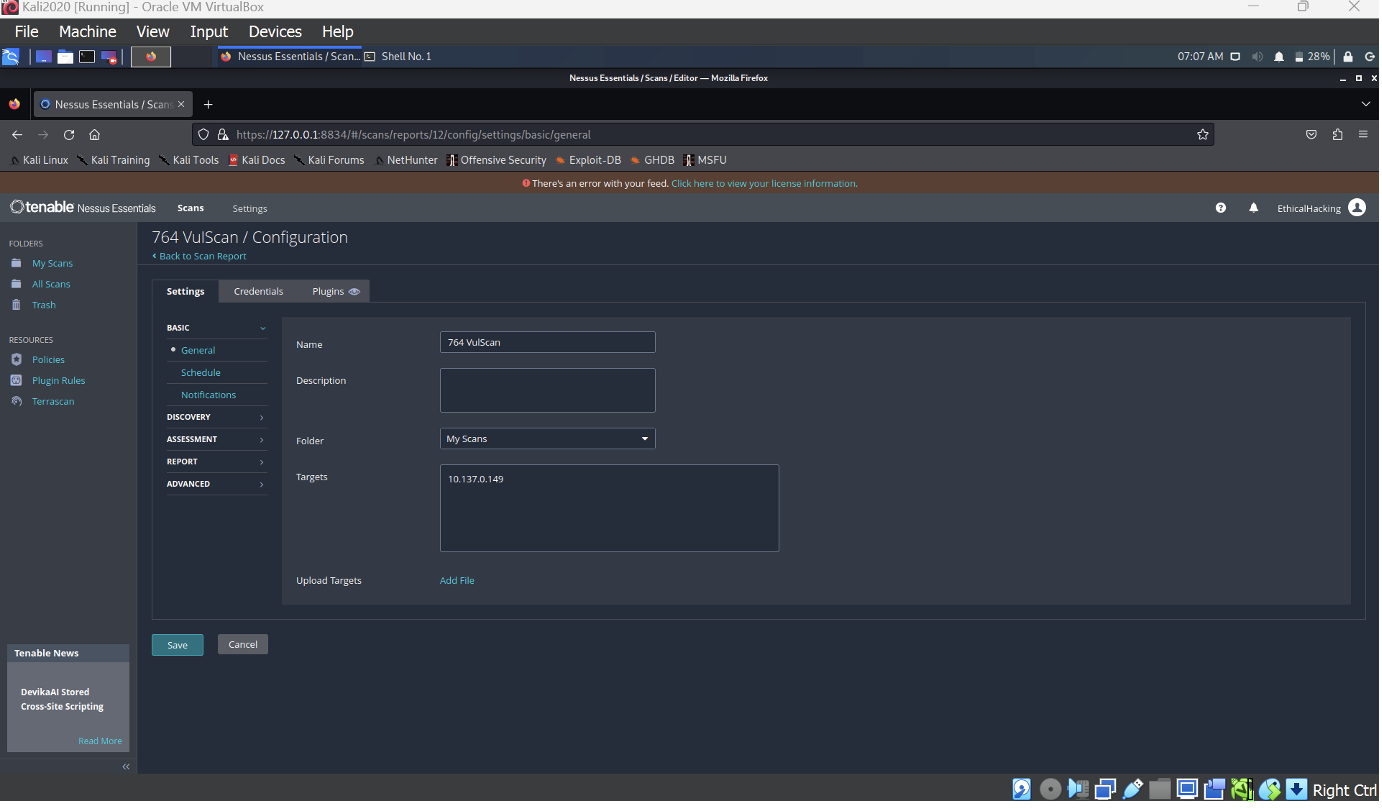
Task: Open the EthicalHacking user account menu
Action: (1321, 208)
